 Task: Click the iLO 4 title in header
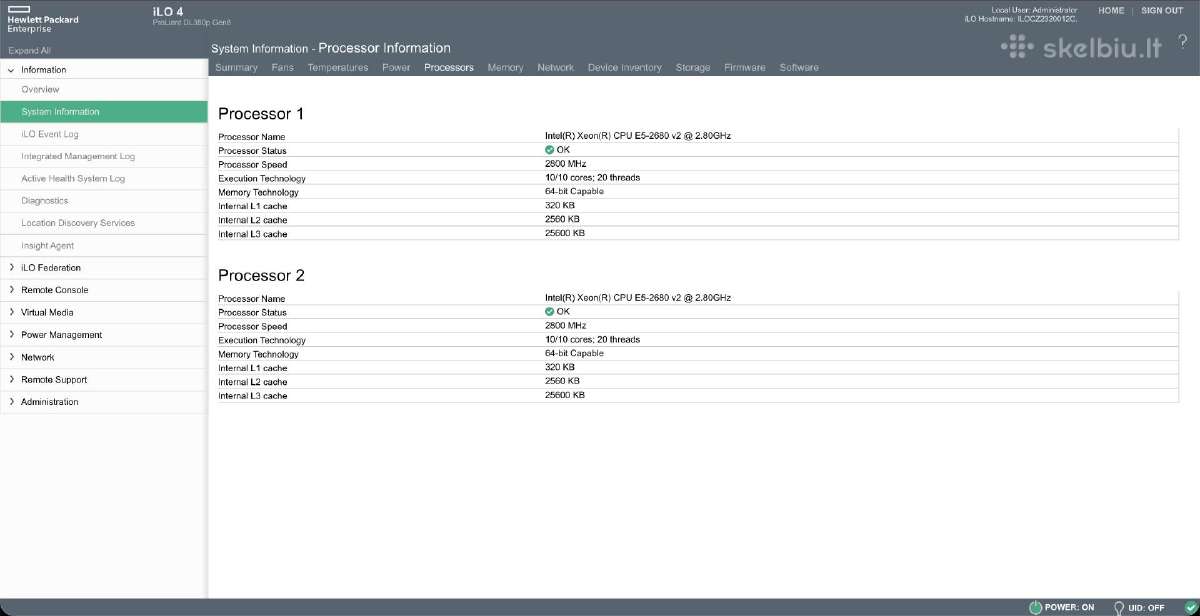pos(167,11)
